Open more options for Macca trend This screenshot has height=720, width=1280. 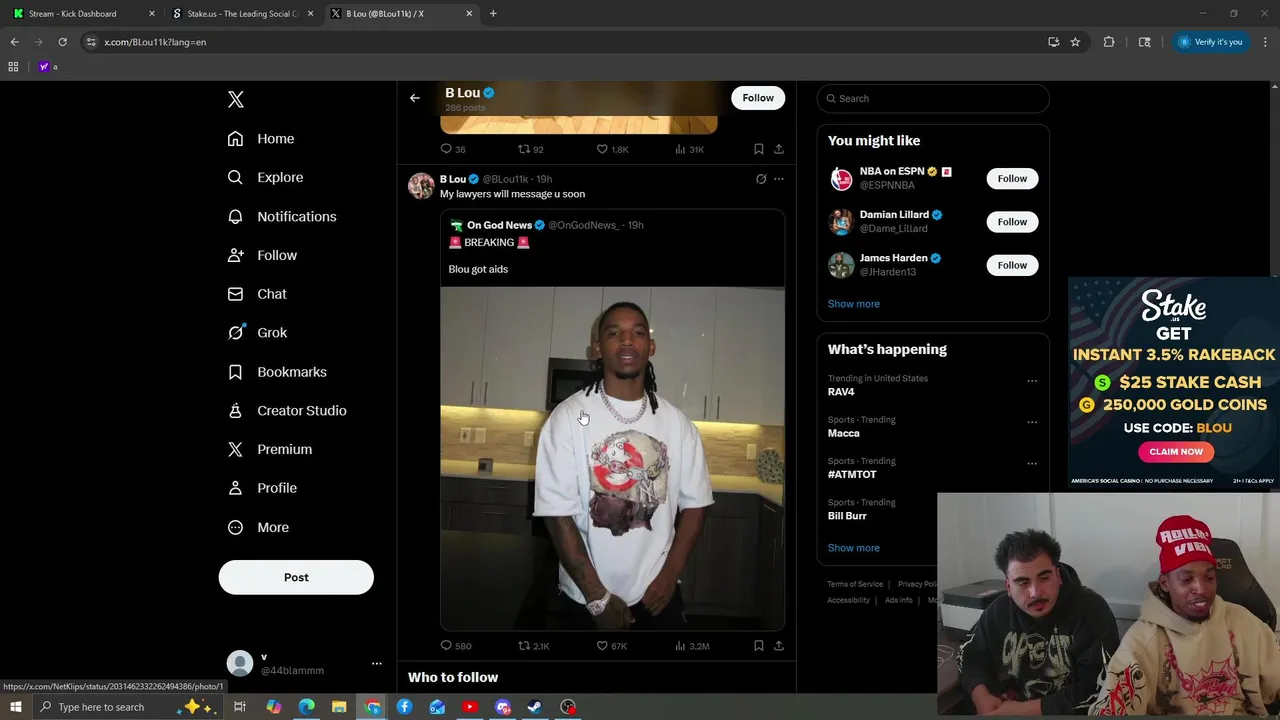click(1032, 422)
